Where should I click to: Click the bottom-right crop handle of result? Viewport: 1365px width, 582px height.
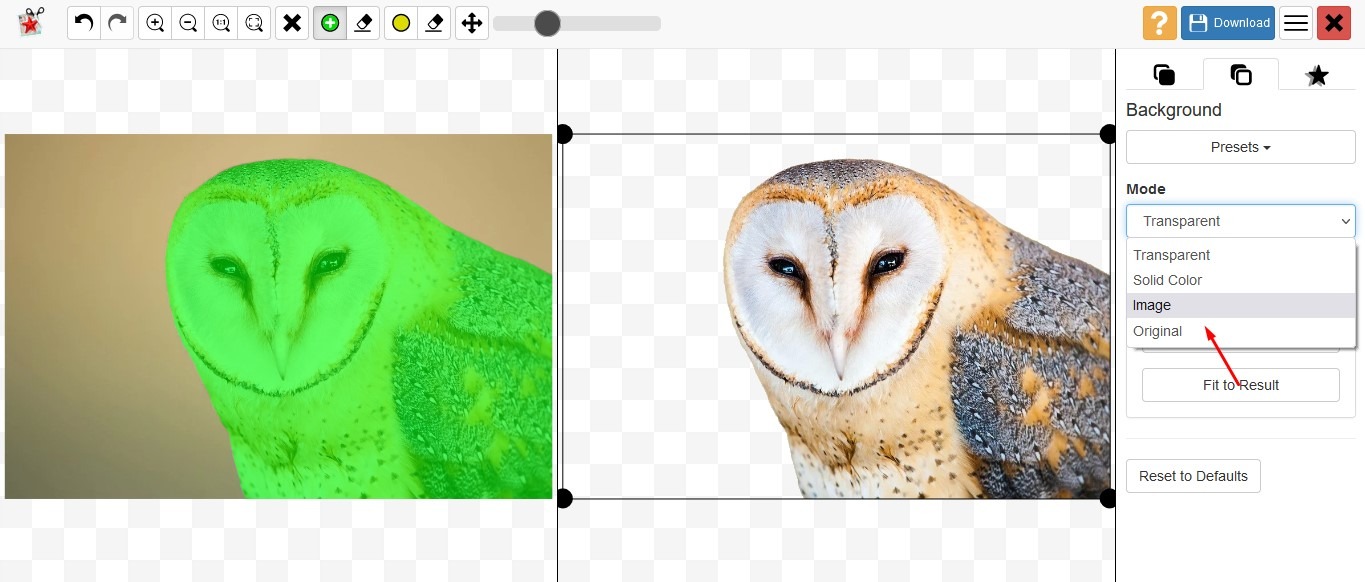tap(1108, 498)
